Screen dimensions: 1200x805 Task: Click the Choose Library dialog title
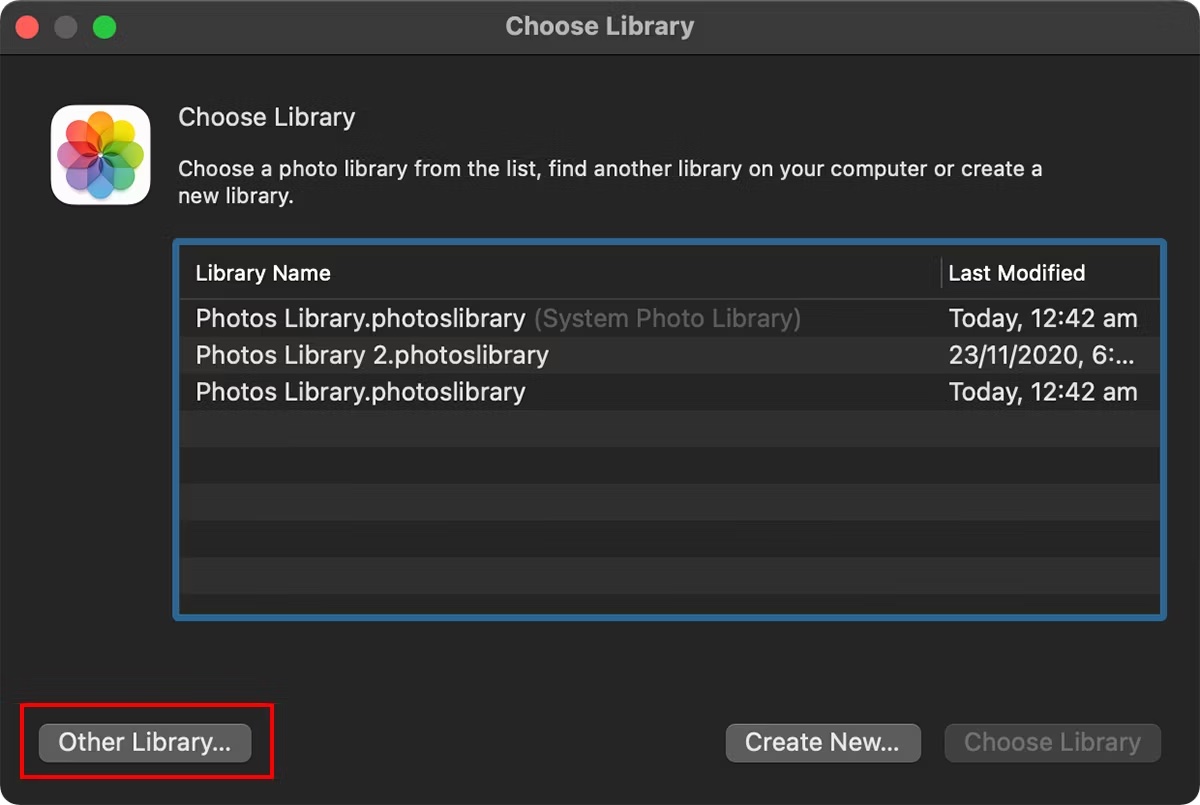[x=599, y=26]
